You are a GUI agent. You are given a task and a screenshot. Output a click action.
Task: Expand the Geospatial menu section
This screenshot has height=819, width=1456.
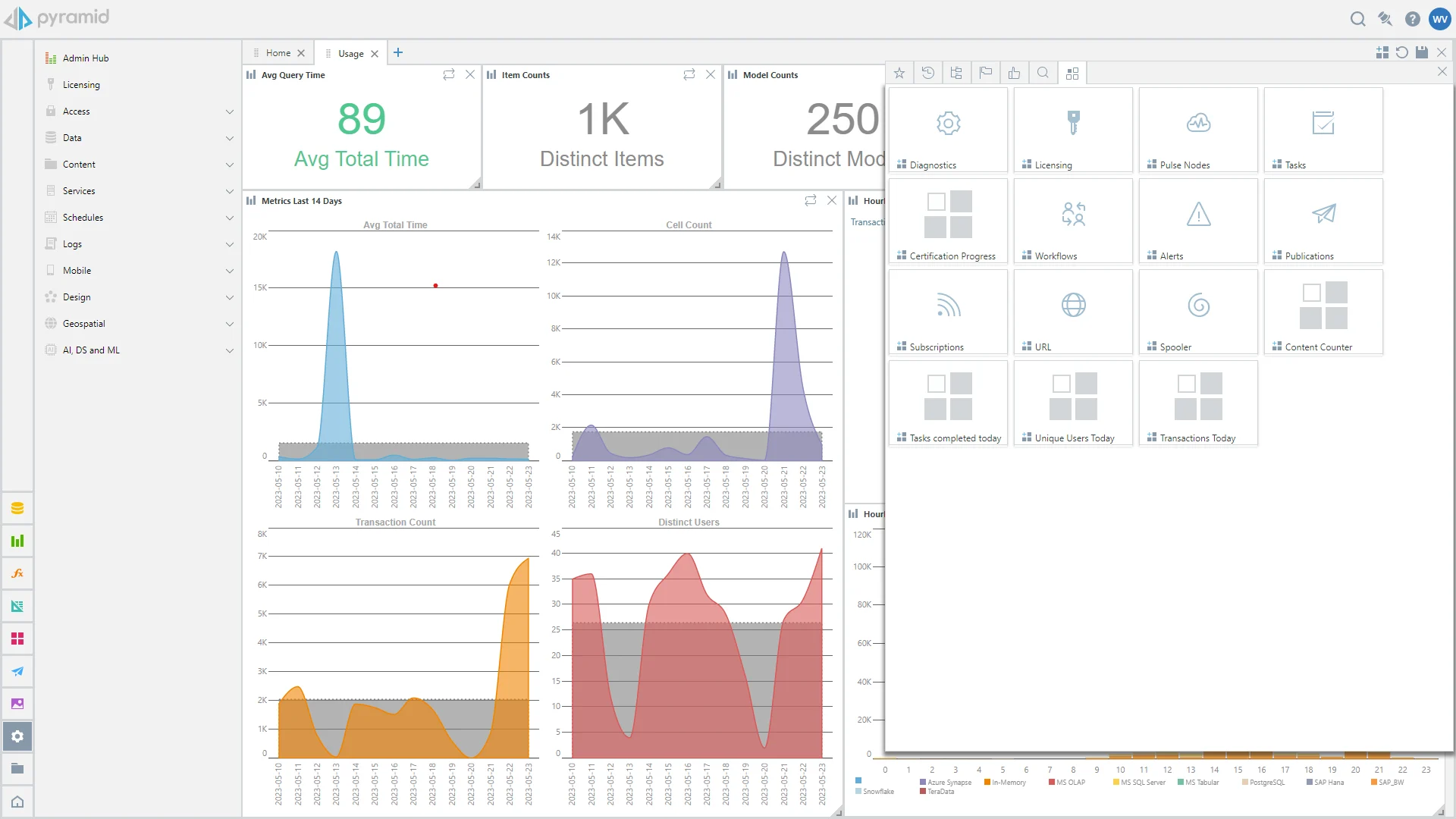pos(229,324)
